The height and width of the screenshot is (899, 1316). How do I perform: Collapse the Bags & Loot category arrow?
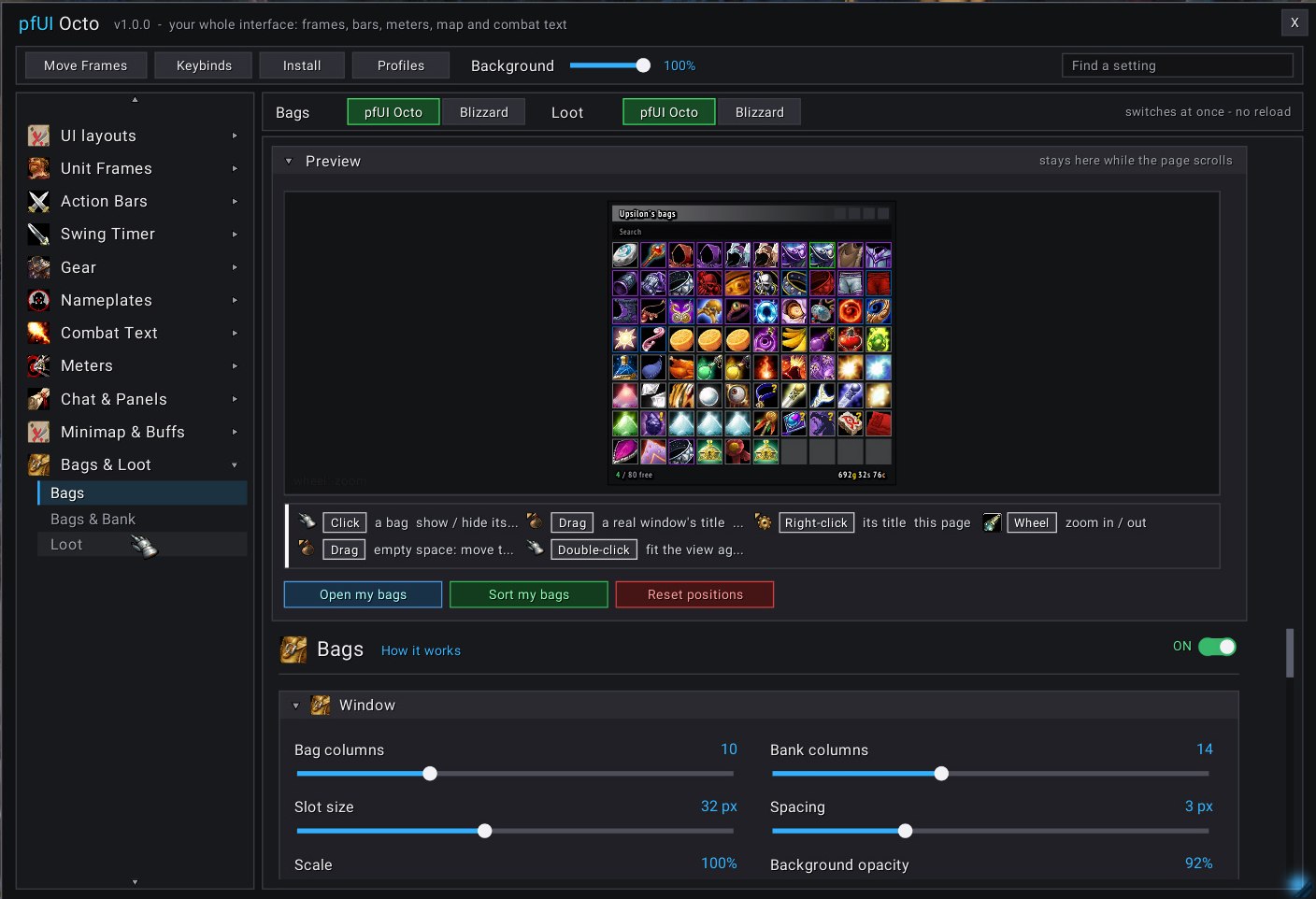coord(235,464)
